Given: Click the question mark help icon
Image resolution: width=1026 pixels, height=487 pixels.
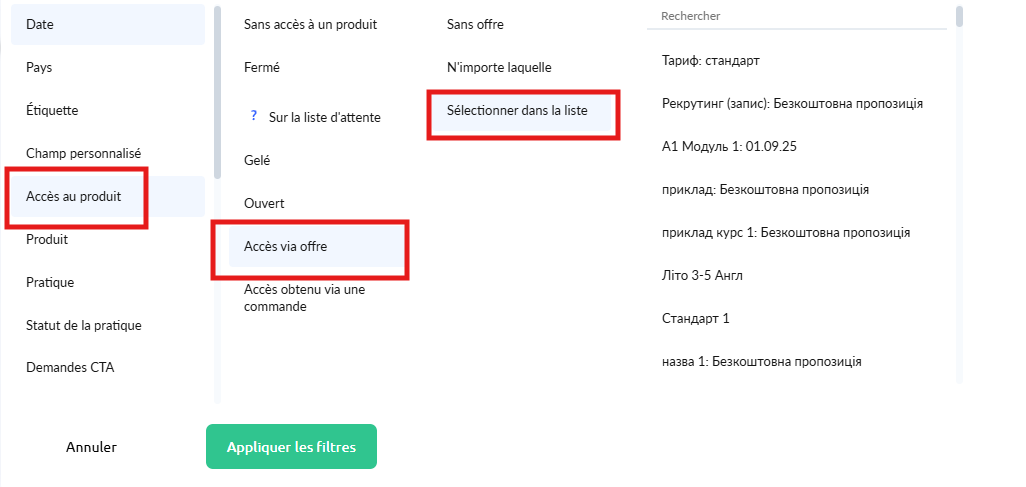Looking at the screenshot, I should 254,116.
